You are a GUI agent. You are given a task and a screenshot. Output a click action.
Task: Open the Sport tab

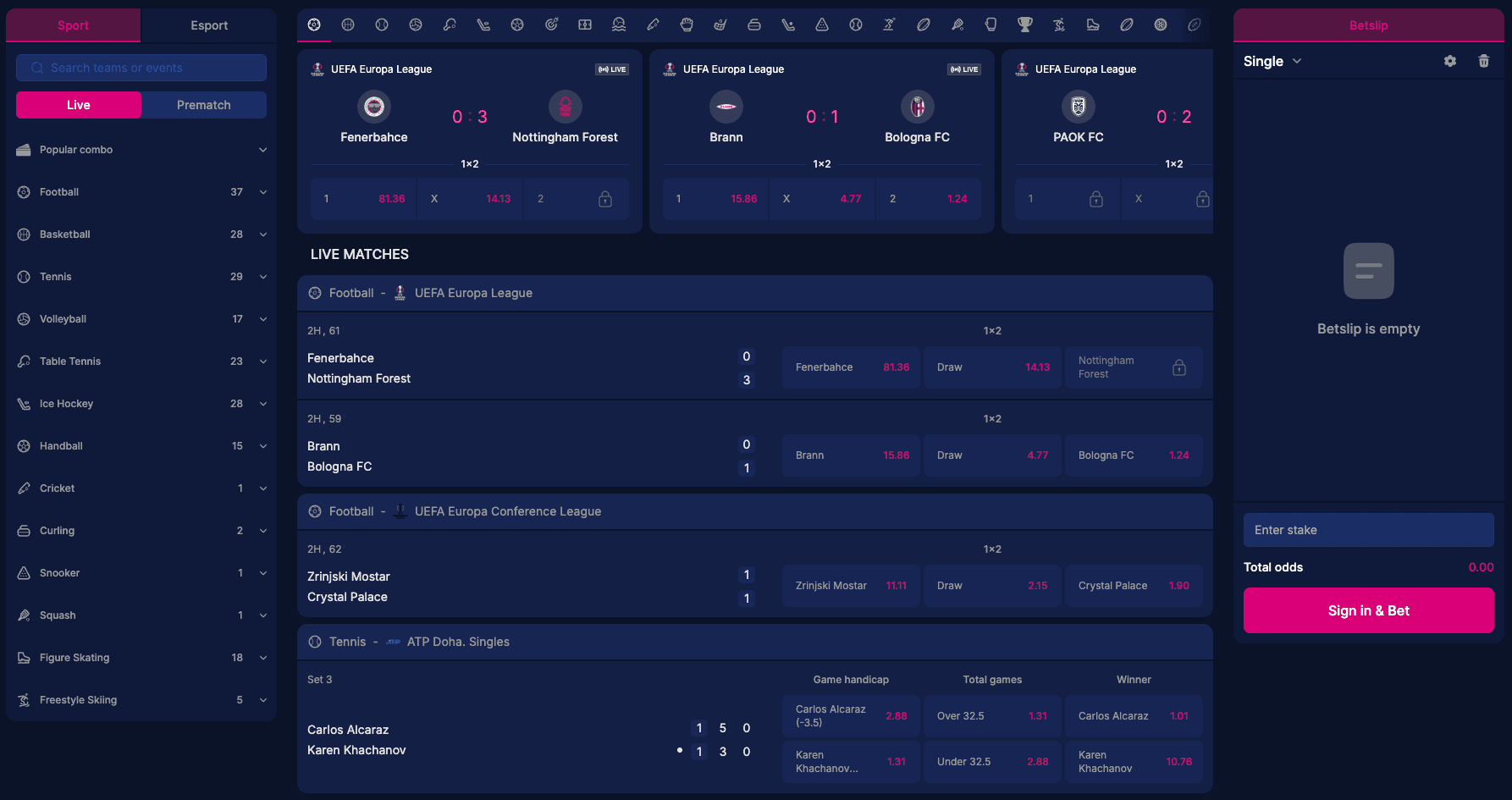point(73,25)
